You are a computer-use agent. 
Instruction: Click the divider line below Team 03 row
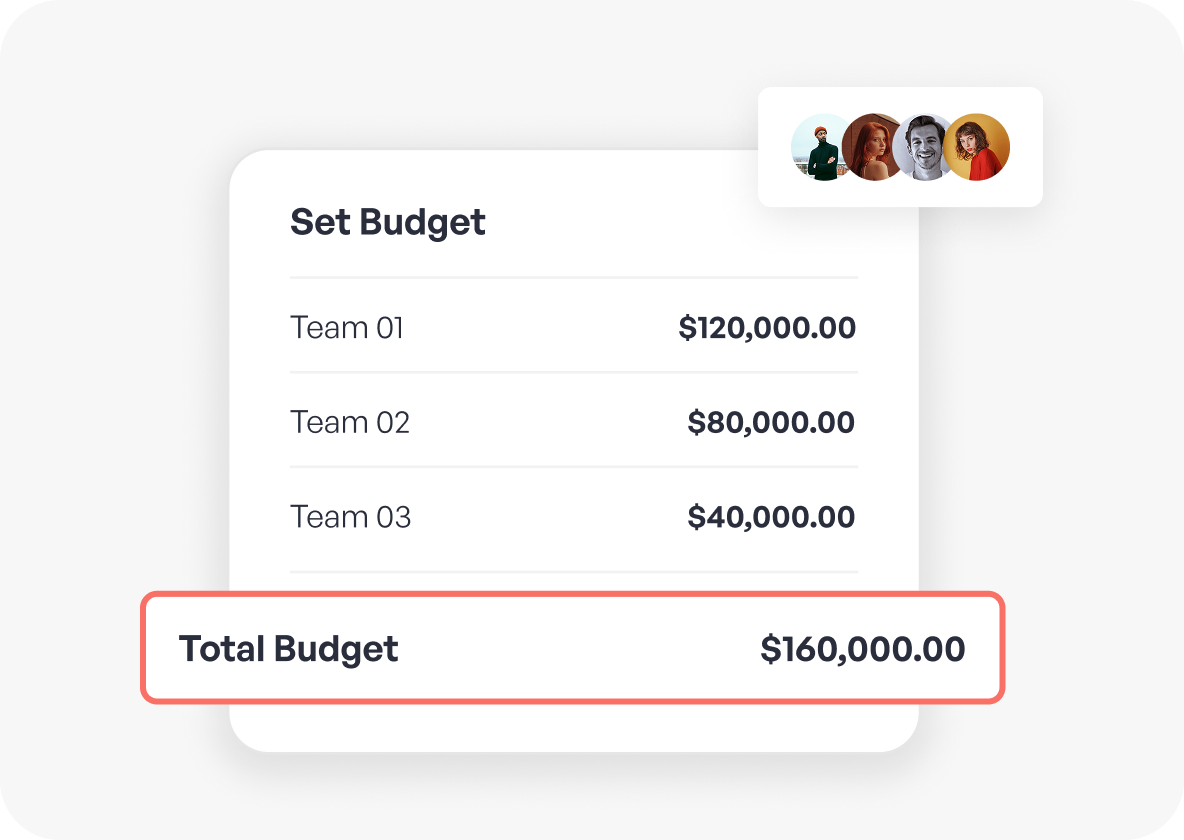pyautogui.click(x=573, y=572)
